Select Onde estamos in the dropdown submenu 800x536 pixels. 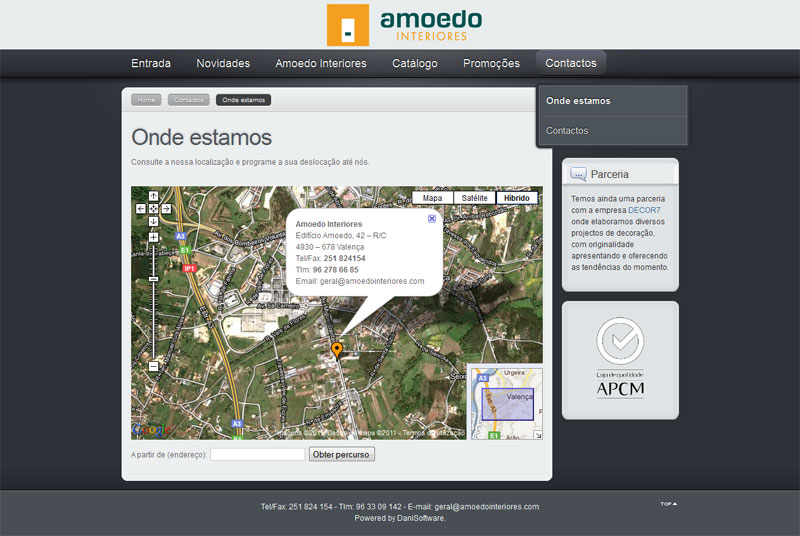click(x=612, y=100)
